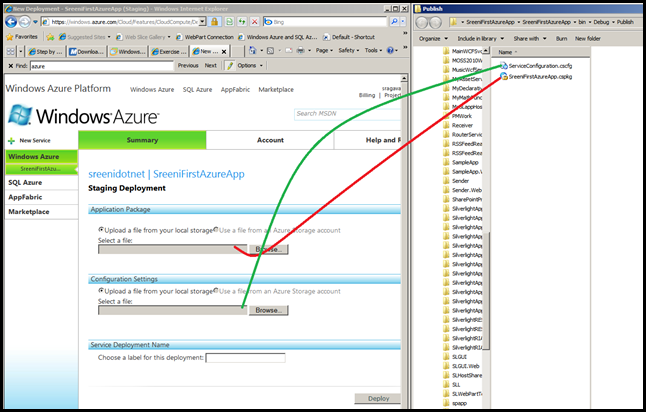Click the Bing search magnifier icon
646x412 pixels.
click(394, 22)
